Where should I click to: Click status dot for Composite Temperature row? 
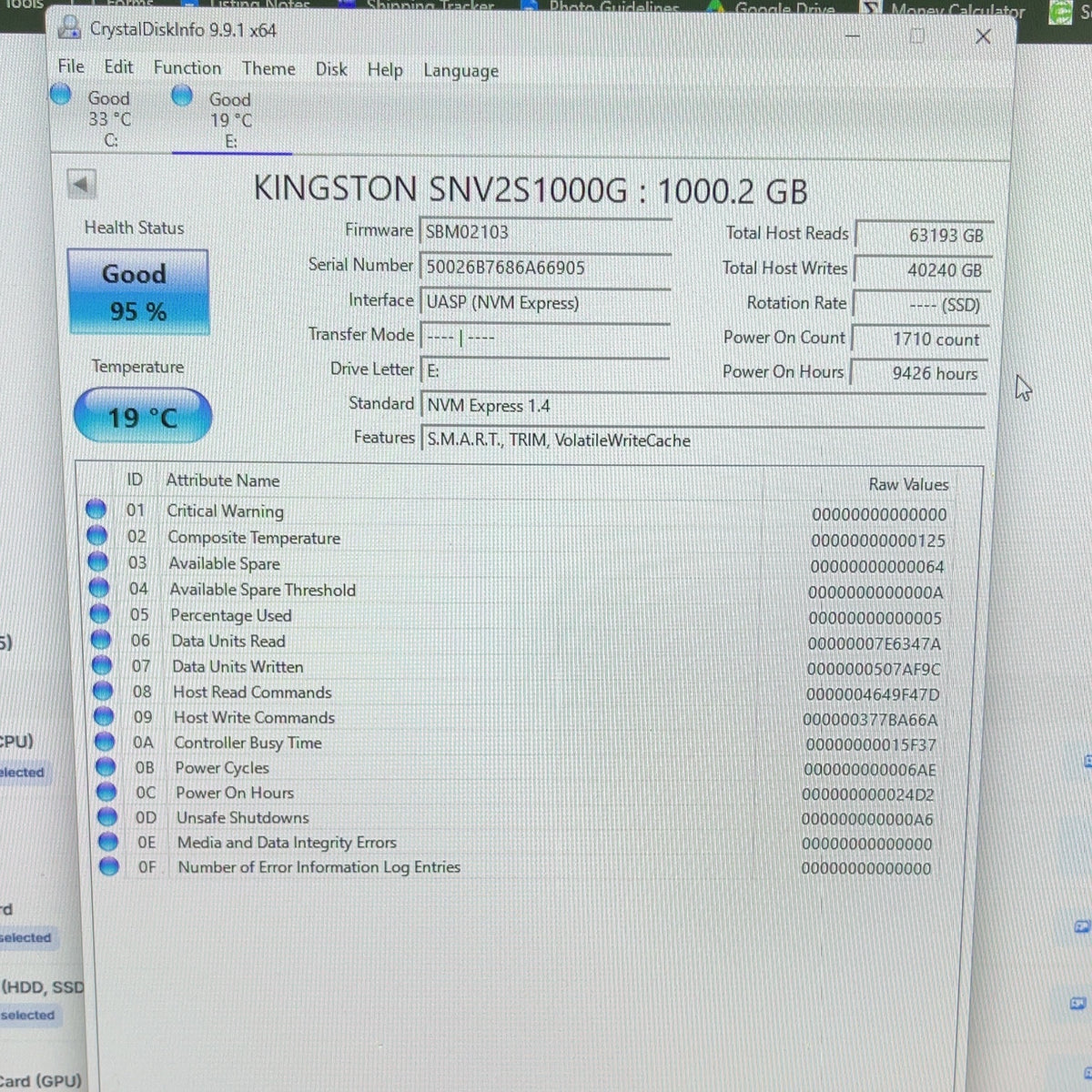(96, 536)
